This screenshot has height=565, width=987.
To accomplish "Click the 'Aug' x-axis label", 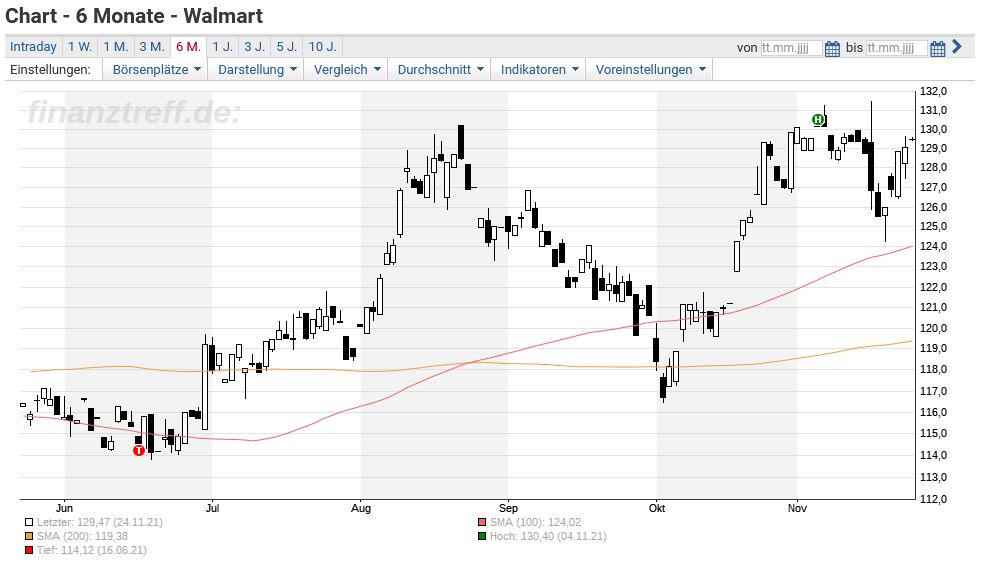I will tap(361, 508).
